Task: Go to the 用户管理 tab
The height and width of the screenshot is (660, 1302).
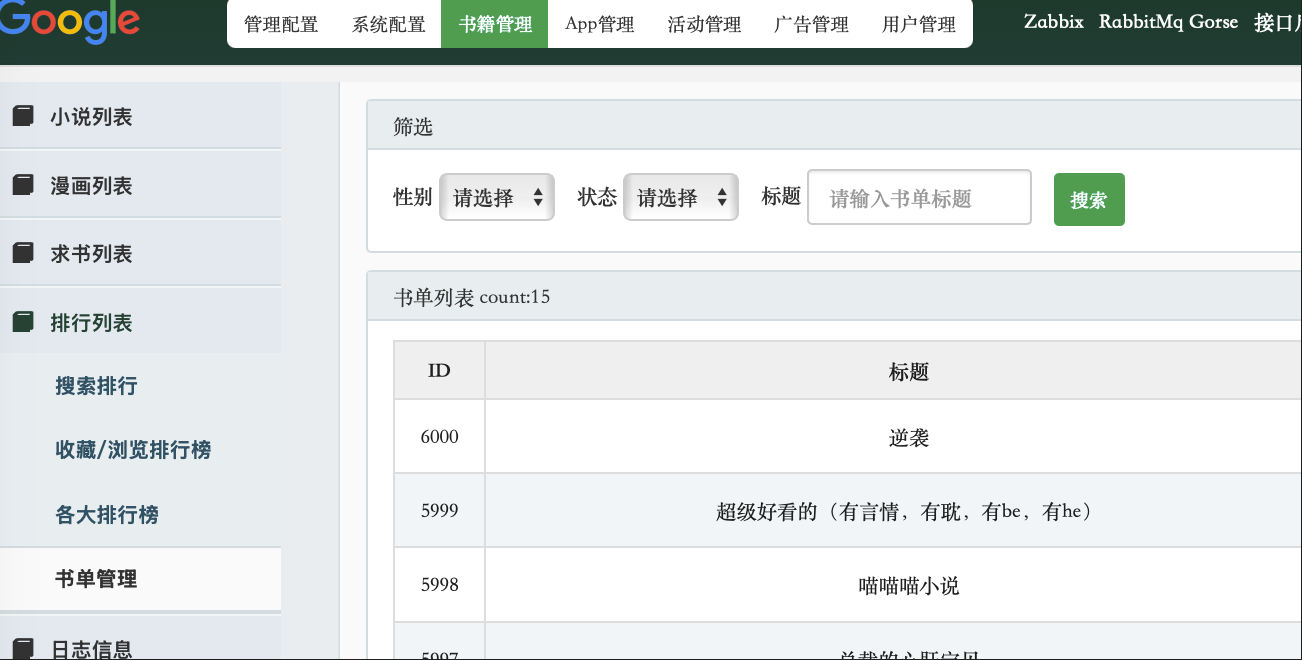Action: coord(919,25)
